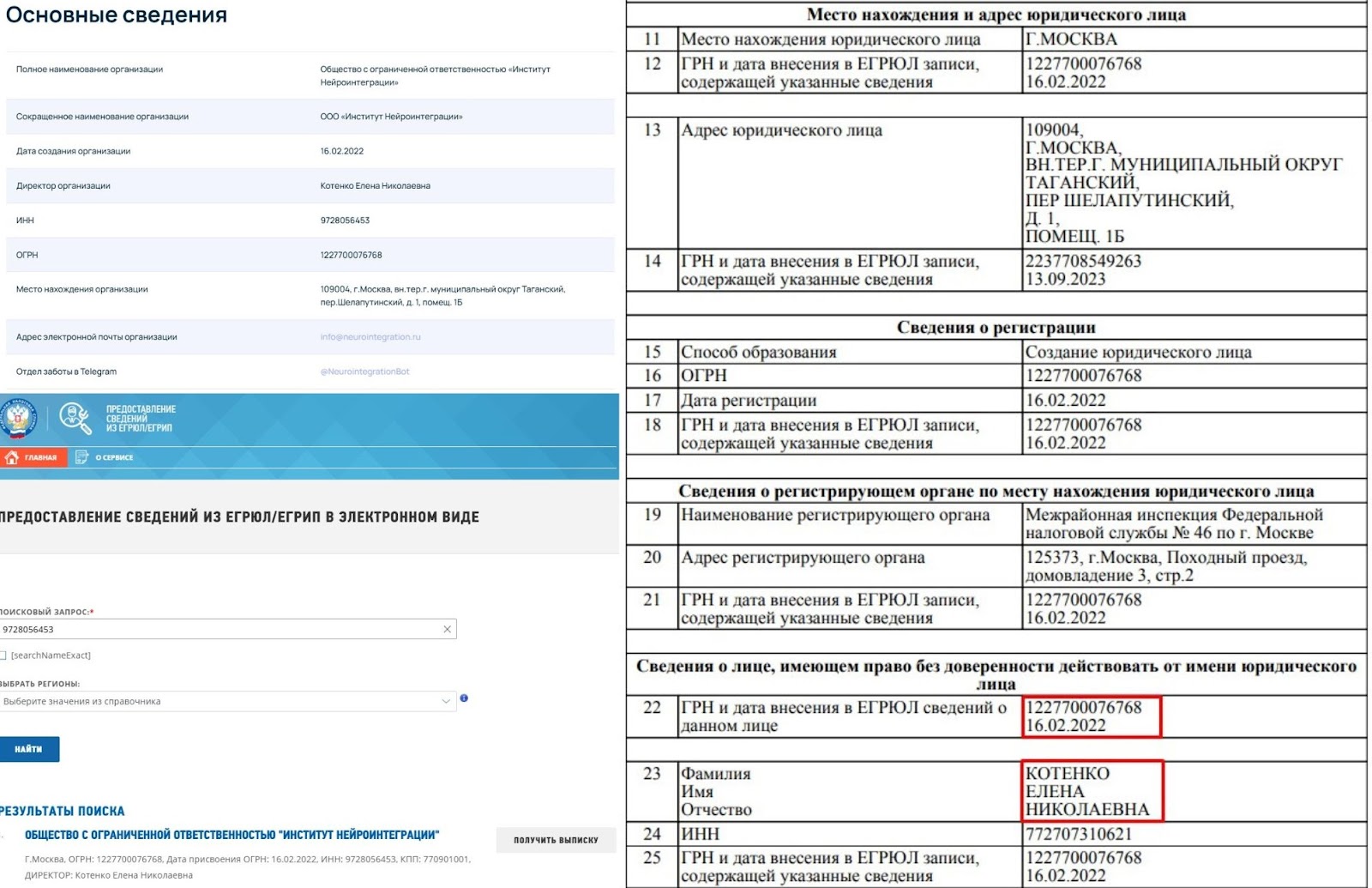Click the blue info icon beside region selector
This screenshot has height=888, width=1372.
pos(464,698)
